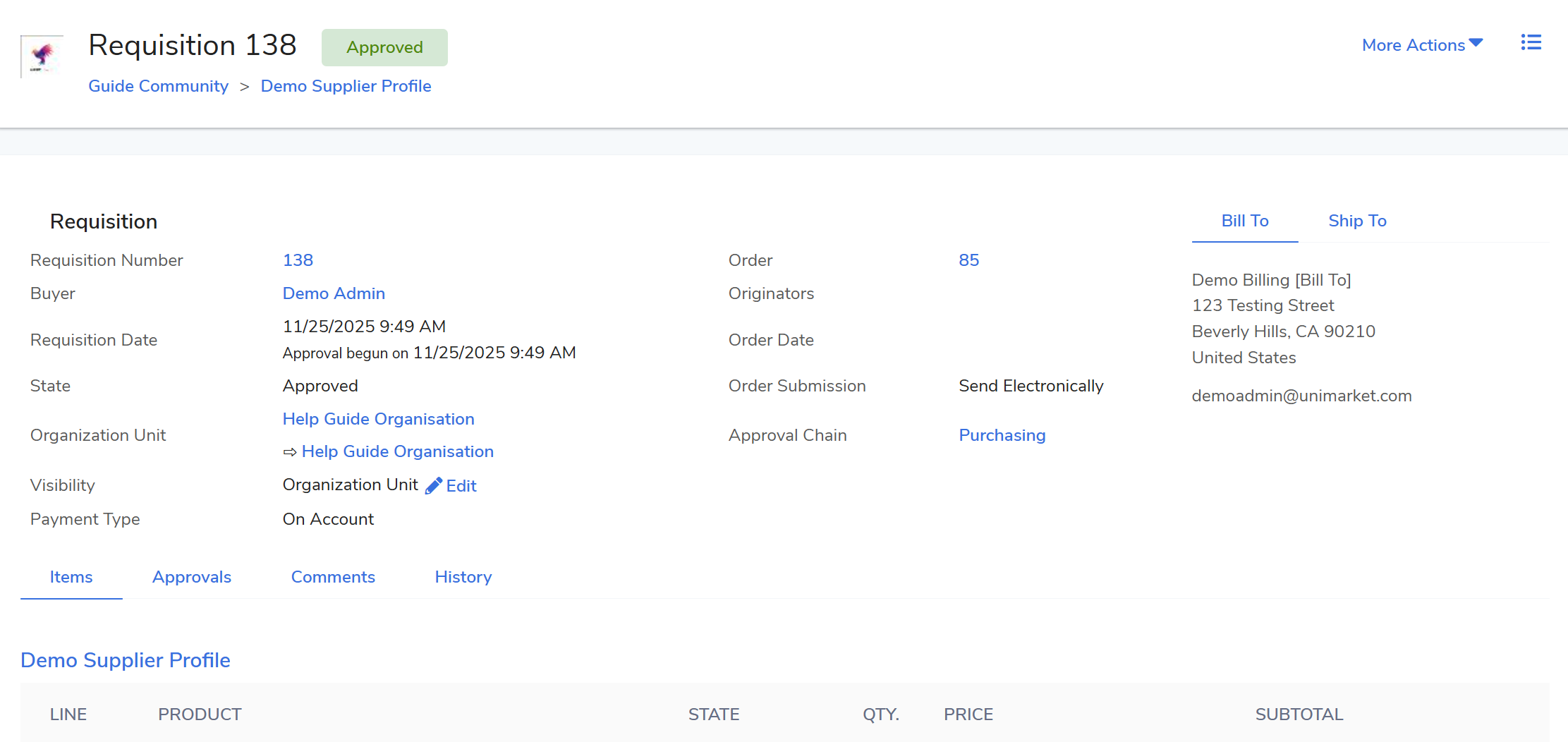Open the Demo Admin buyer link
The width and height of the screenshot is (1568, 742).
click(x=334, y=293)
